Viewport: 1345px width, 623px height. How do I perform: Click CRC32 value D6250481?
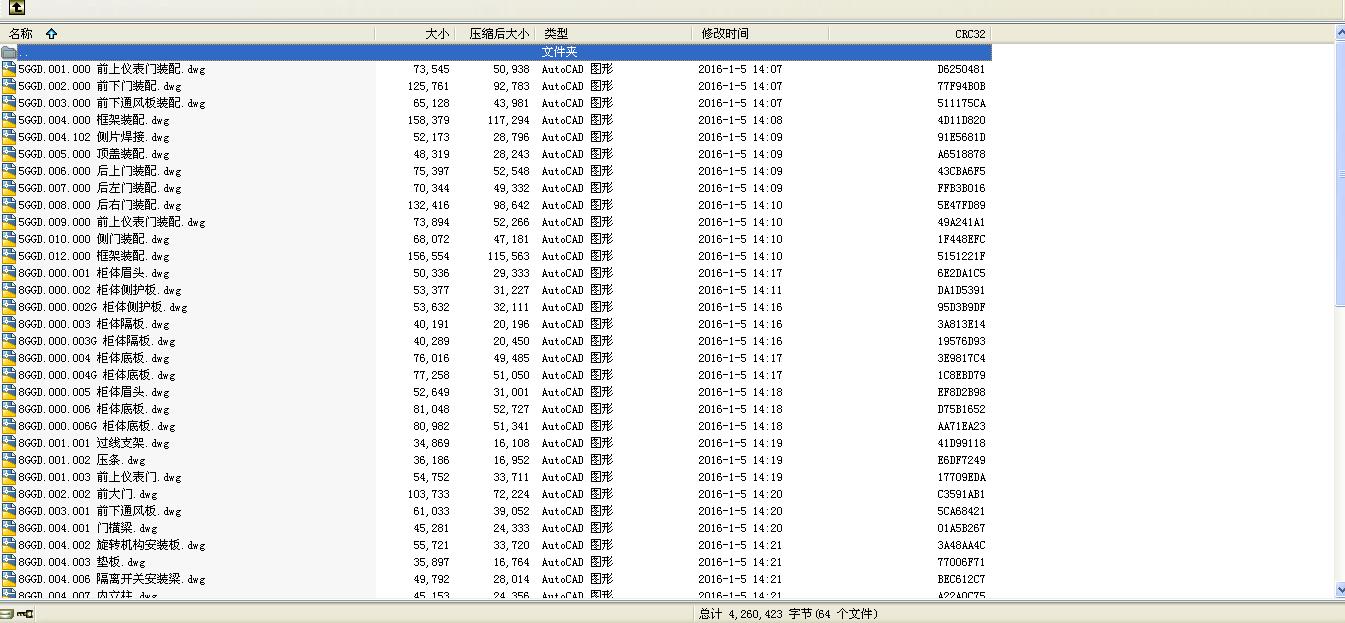point(961,69)
